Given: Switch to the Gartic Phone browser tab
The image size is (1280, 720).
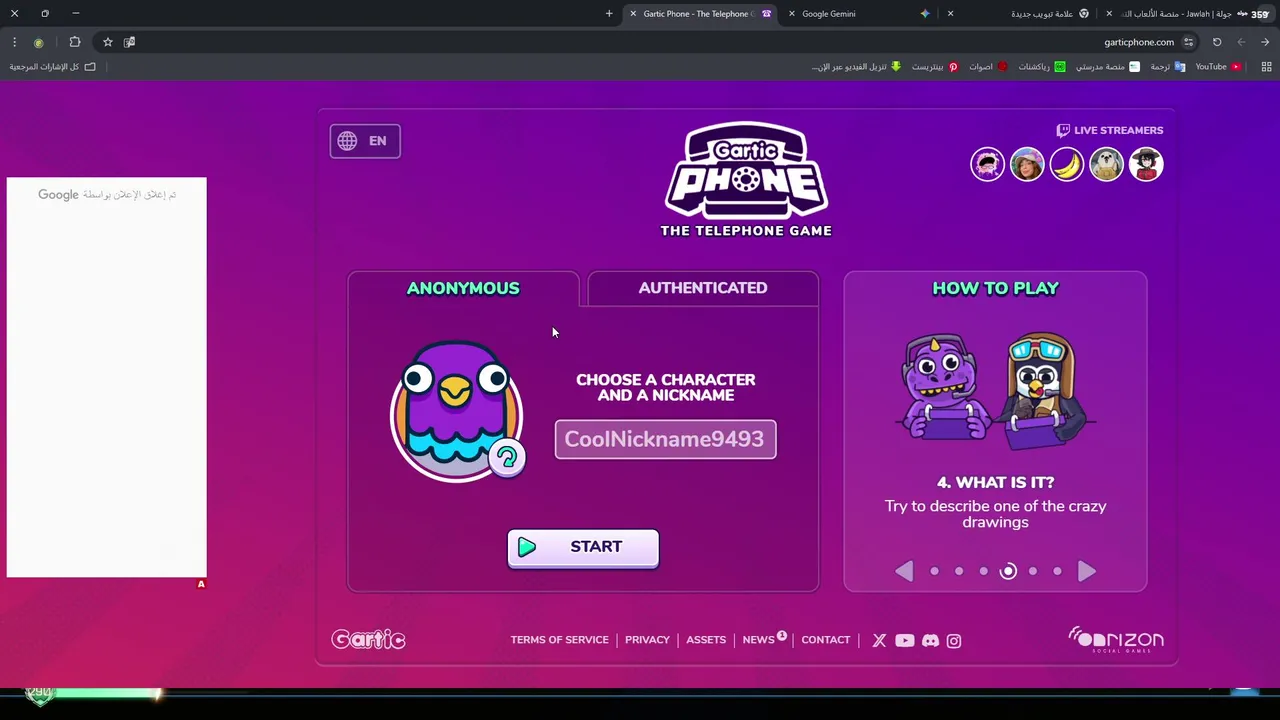Looking at the screenshot, I should point(700,14).
